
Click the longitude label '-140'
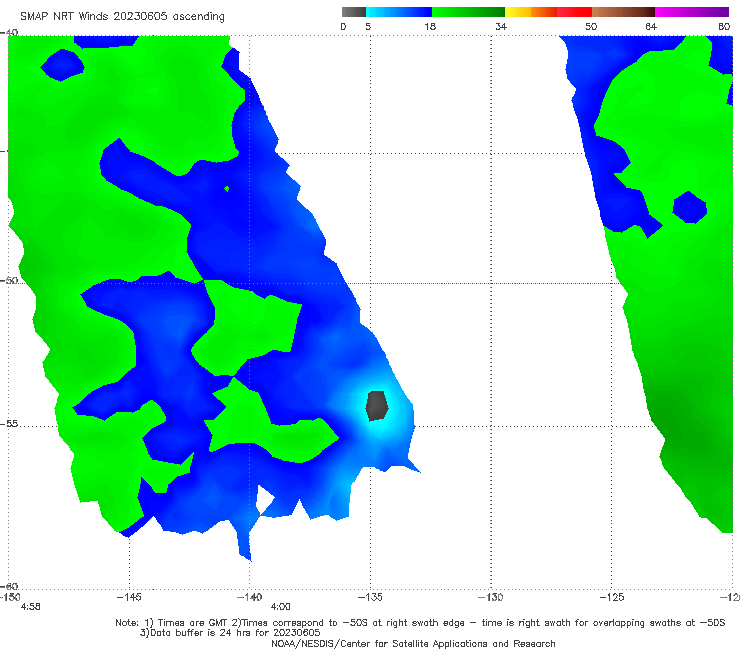click(249, 597)
